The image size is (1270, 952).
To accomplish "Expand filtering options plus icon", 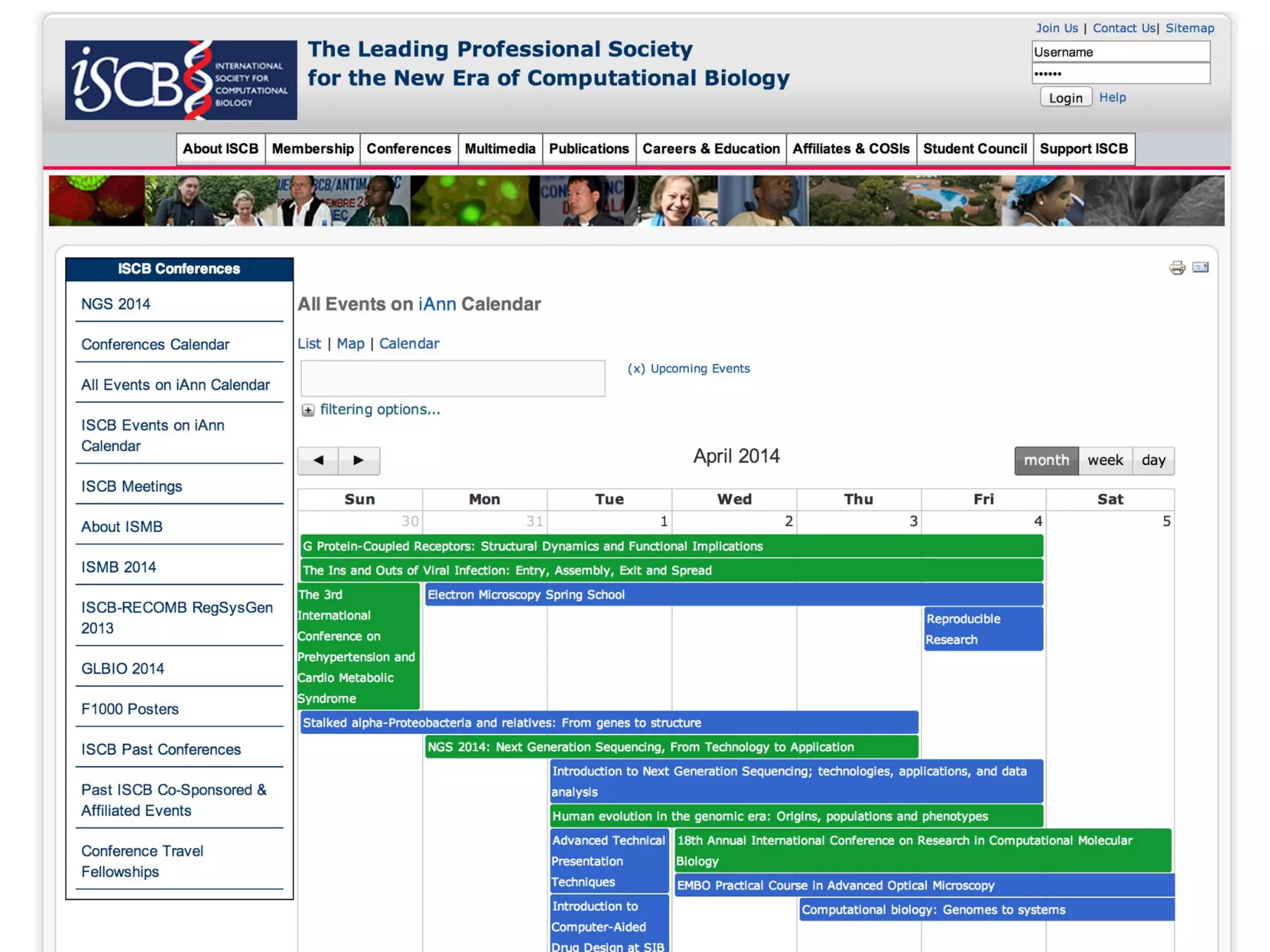I will [x=308, y=410].
